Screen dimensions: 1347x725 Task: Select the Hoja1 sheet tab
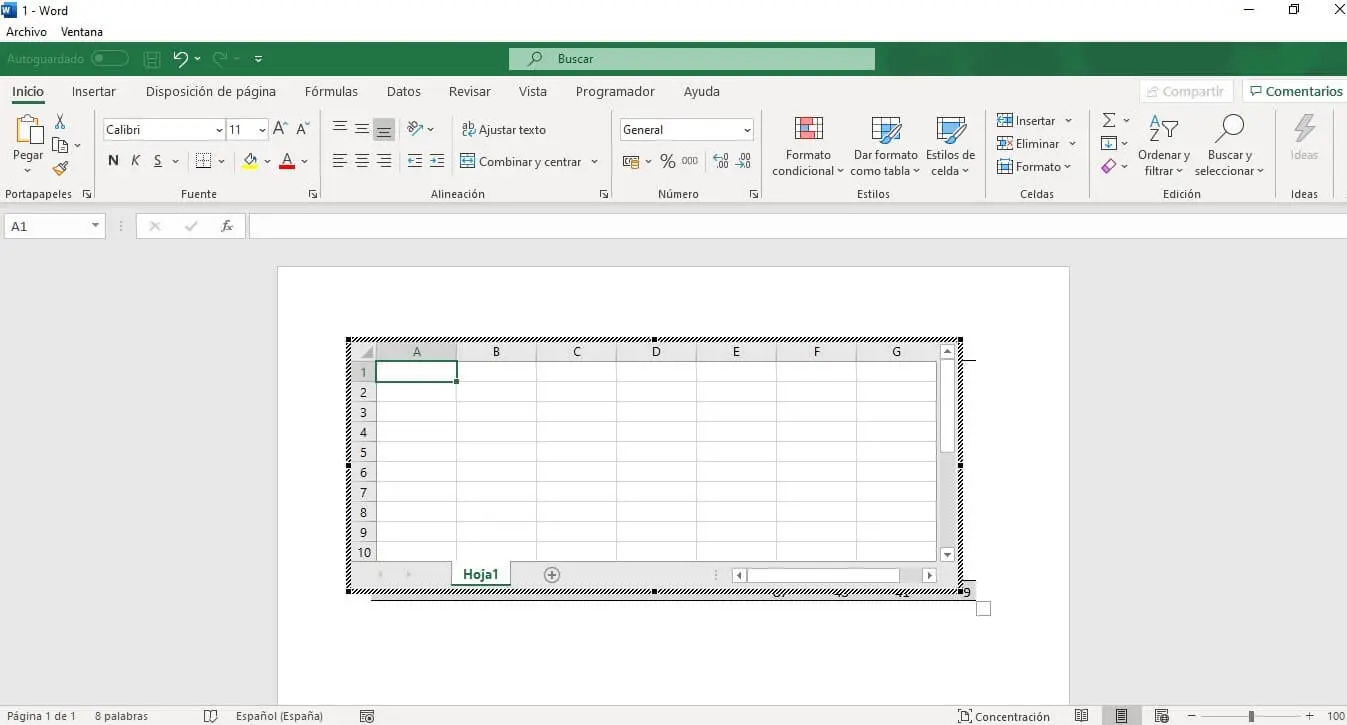tap(481, 574)
